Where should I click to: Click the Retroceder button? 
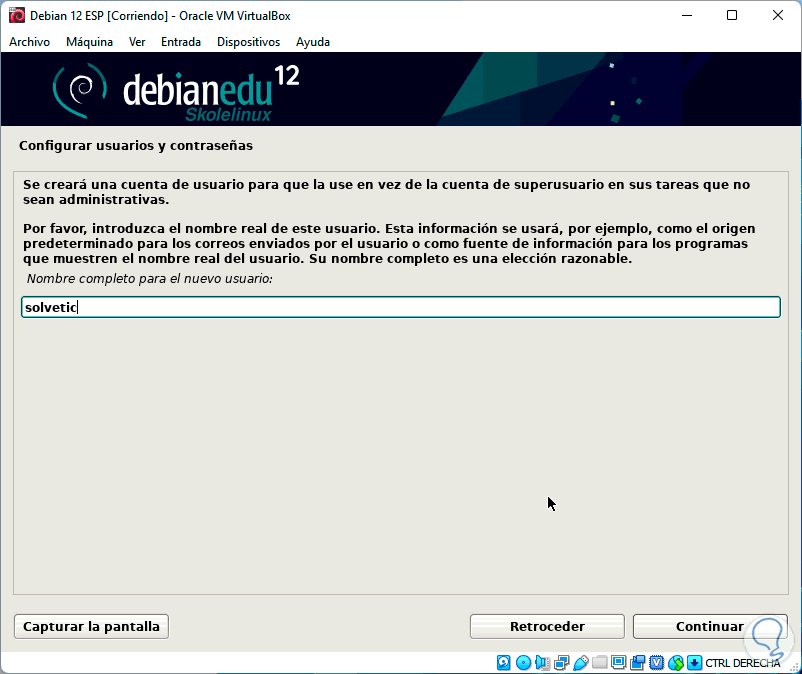click(547, 626)
